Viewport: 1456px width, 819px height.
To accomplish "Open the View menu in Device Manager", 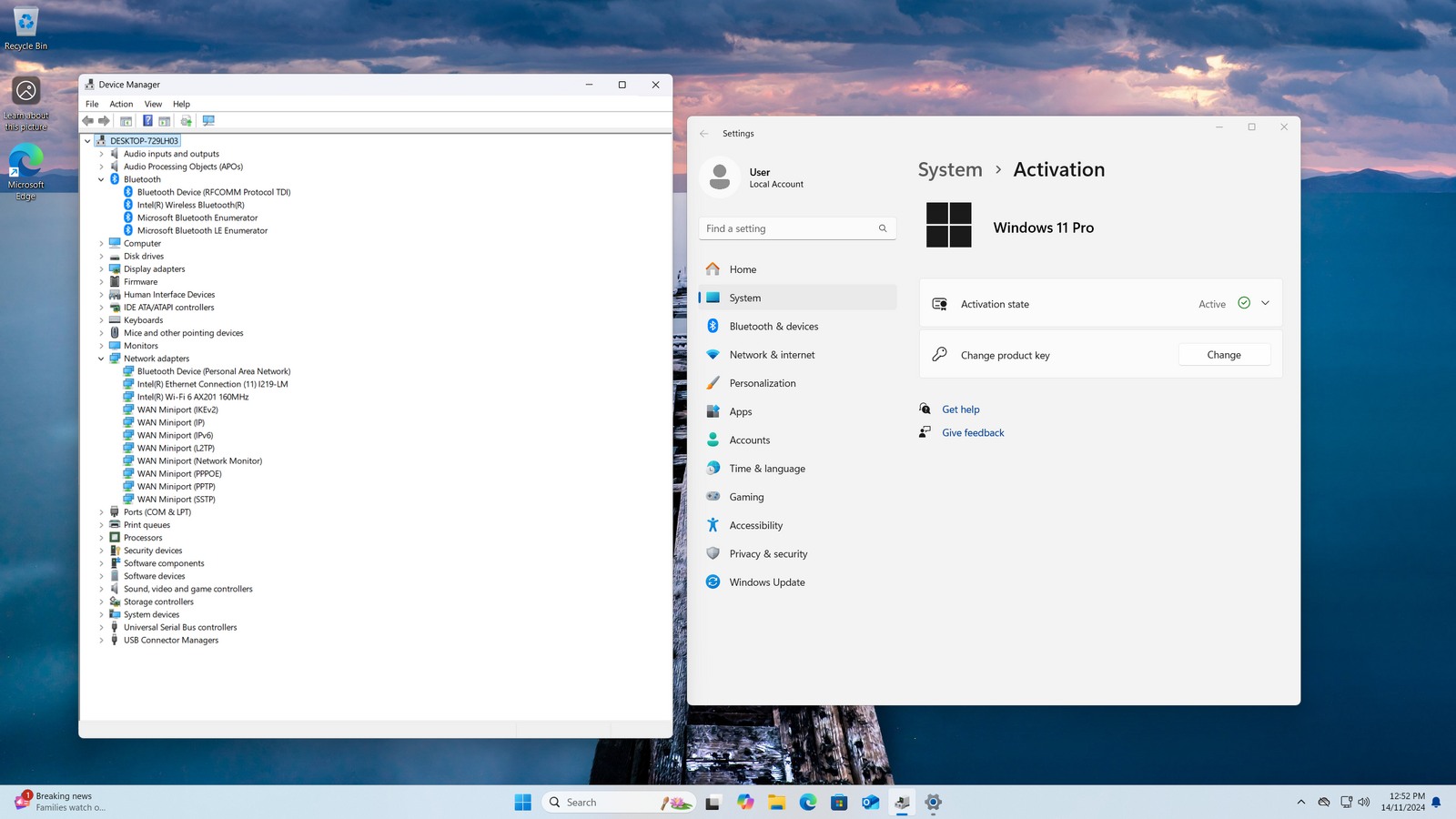I will [x=153, y=104].
